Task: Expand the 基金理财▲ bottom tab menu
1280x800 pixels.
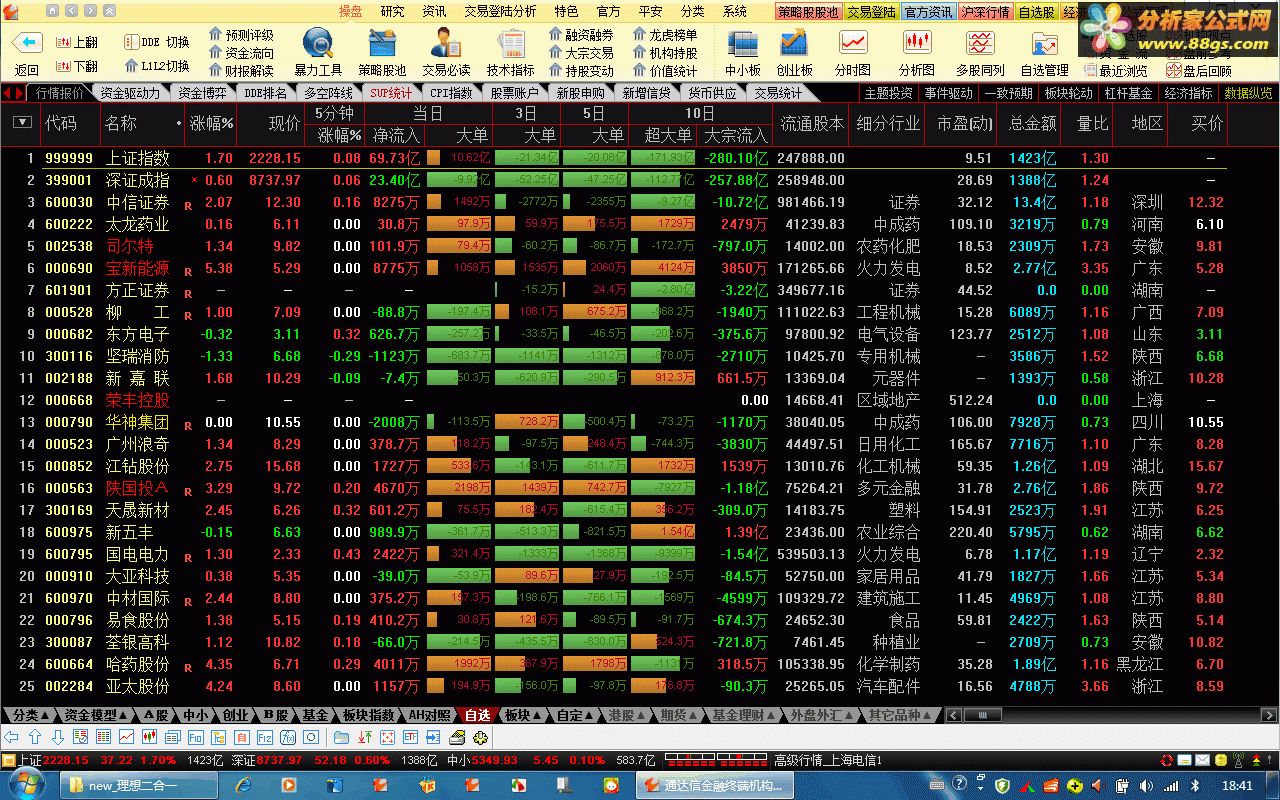Action: 743,715
